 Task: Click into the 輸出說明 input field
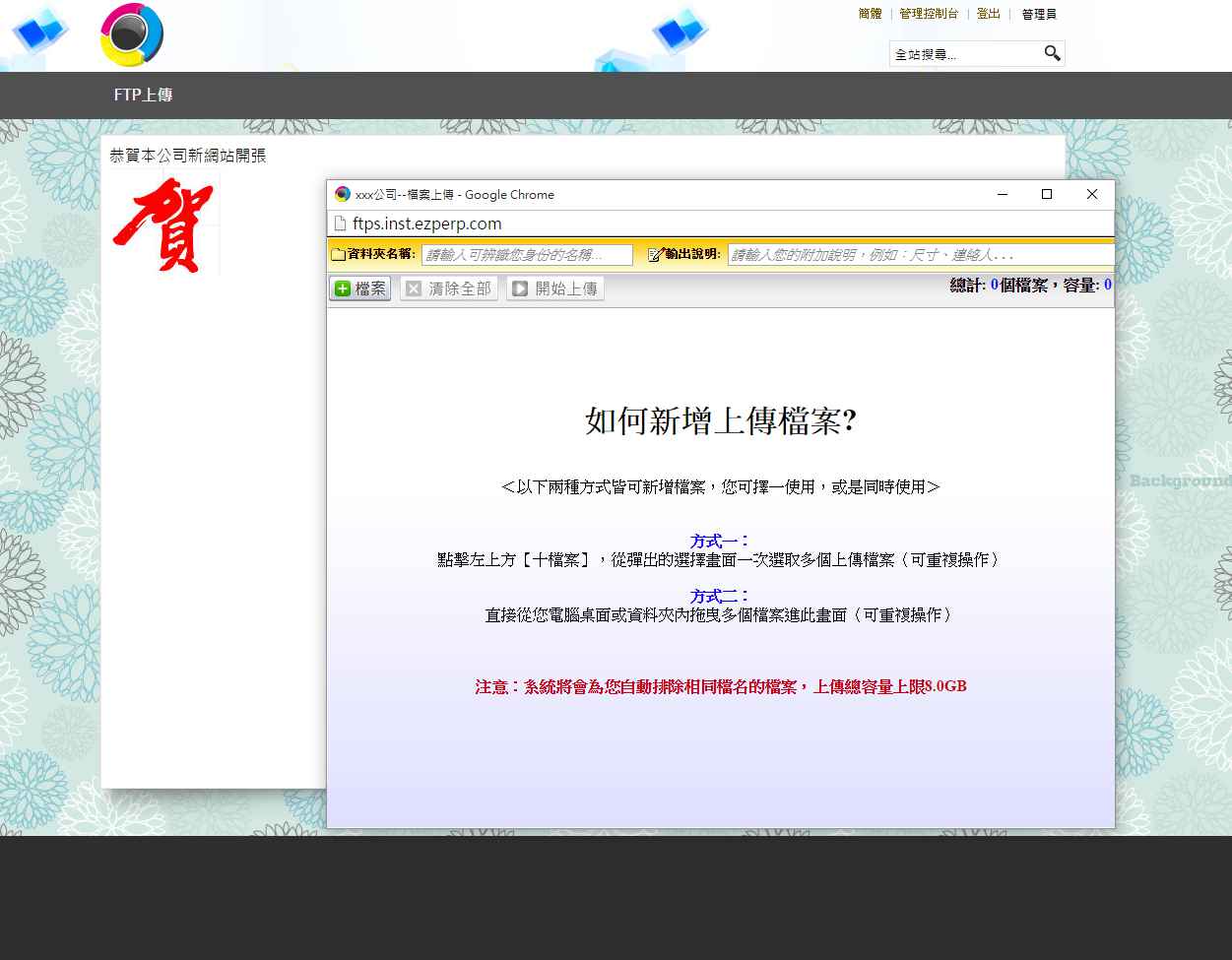920,255
